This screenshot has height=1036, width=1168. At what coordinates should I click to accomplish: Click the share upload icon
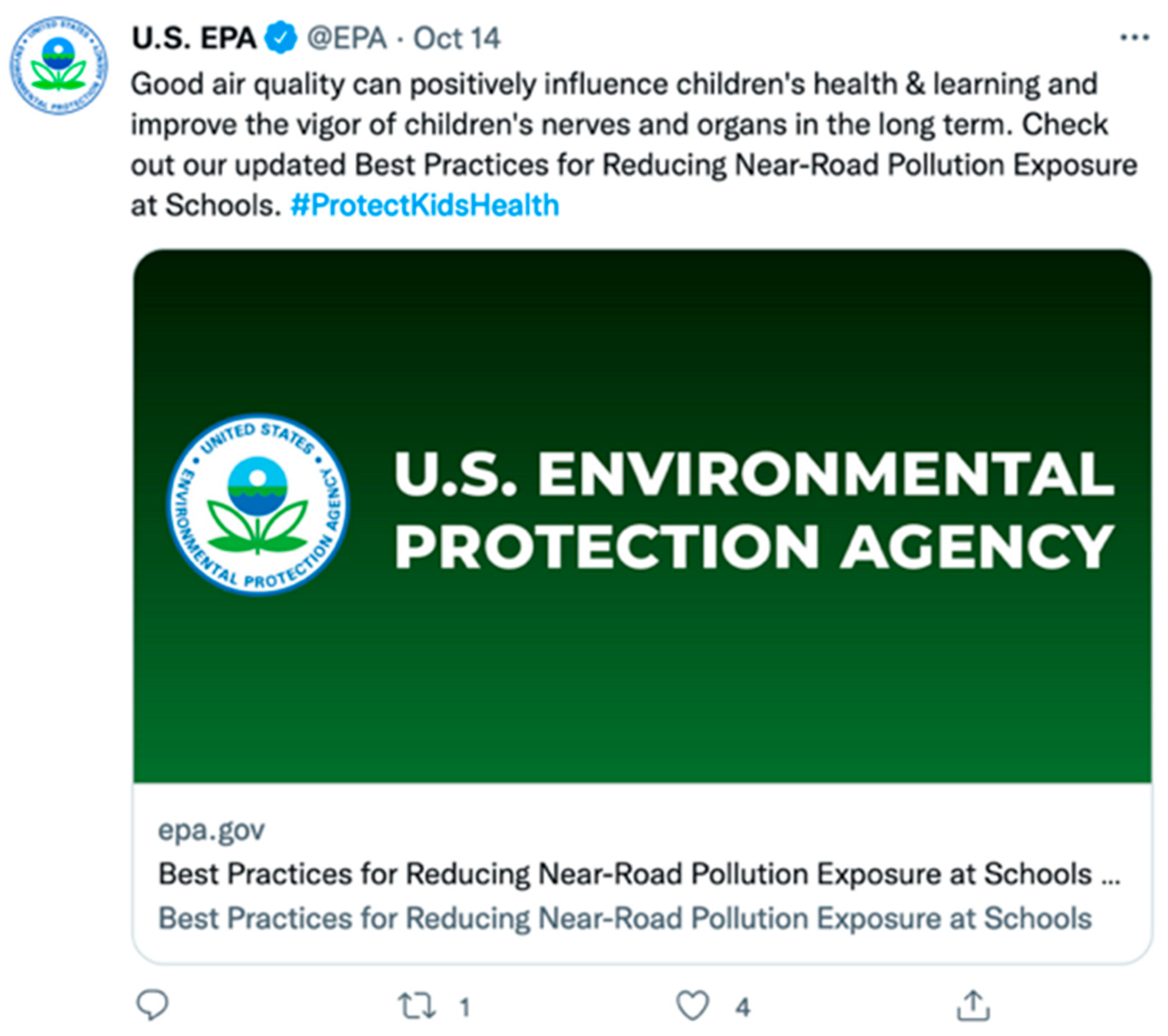tap(972, 1005)
